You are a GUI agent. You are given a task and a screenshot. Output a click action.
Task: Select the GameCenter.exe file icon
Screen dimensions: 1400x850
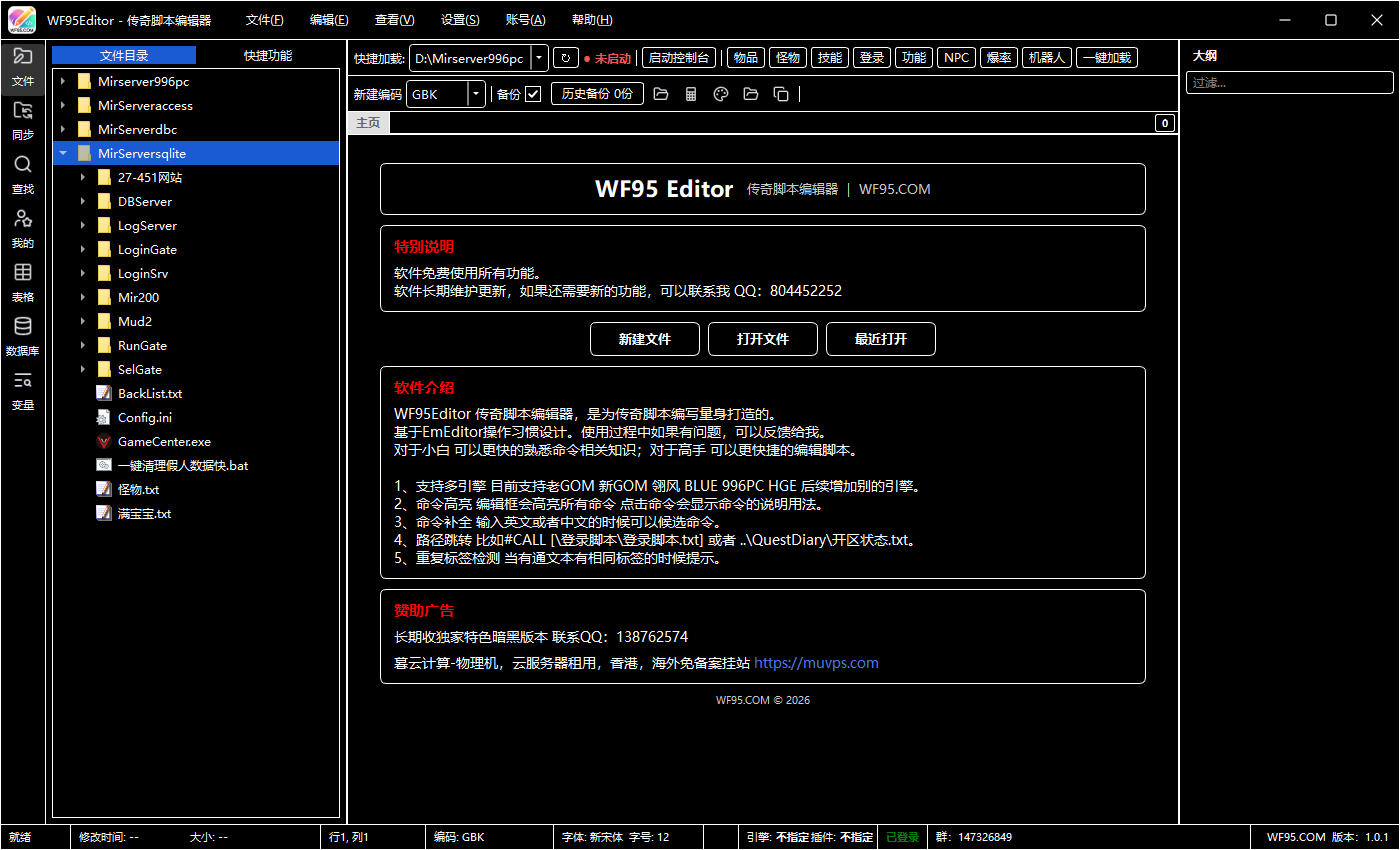[x=103, y=441]
